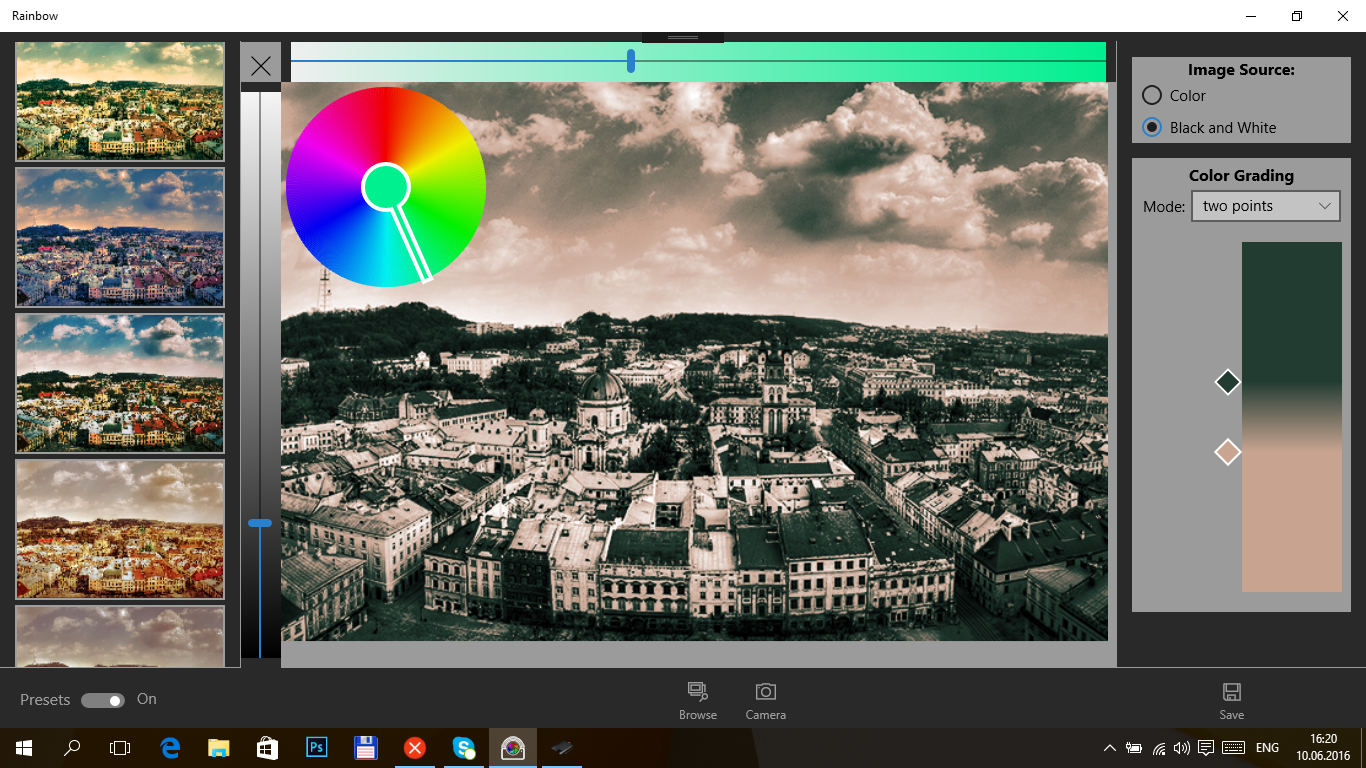
Task: Click the 'Mode:' label
Action: tap(1164, 206)
